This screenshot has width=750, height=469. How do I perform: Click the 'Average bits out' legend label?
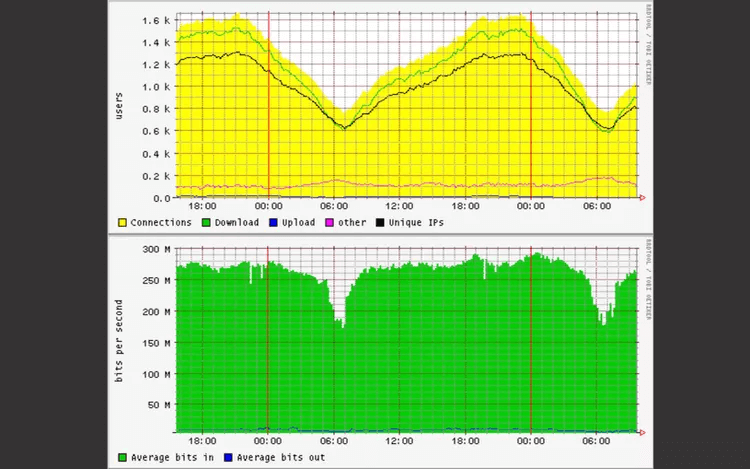click(277, 457)
